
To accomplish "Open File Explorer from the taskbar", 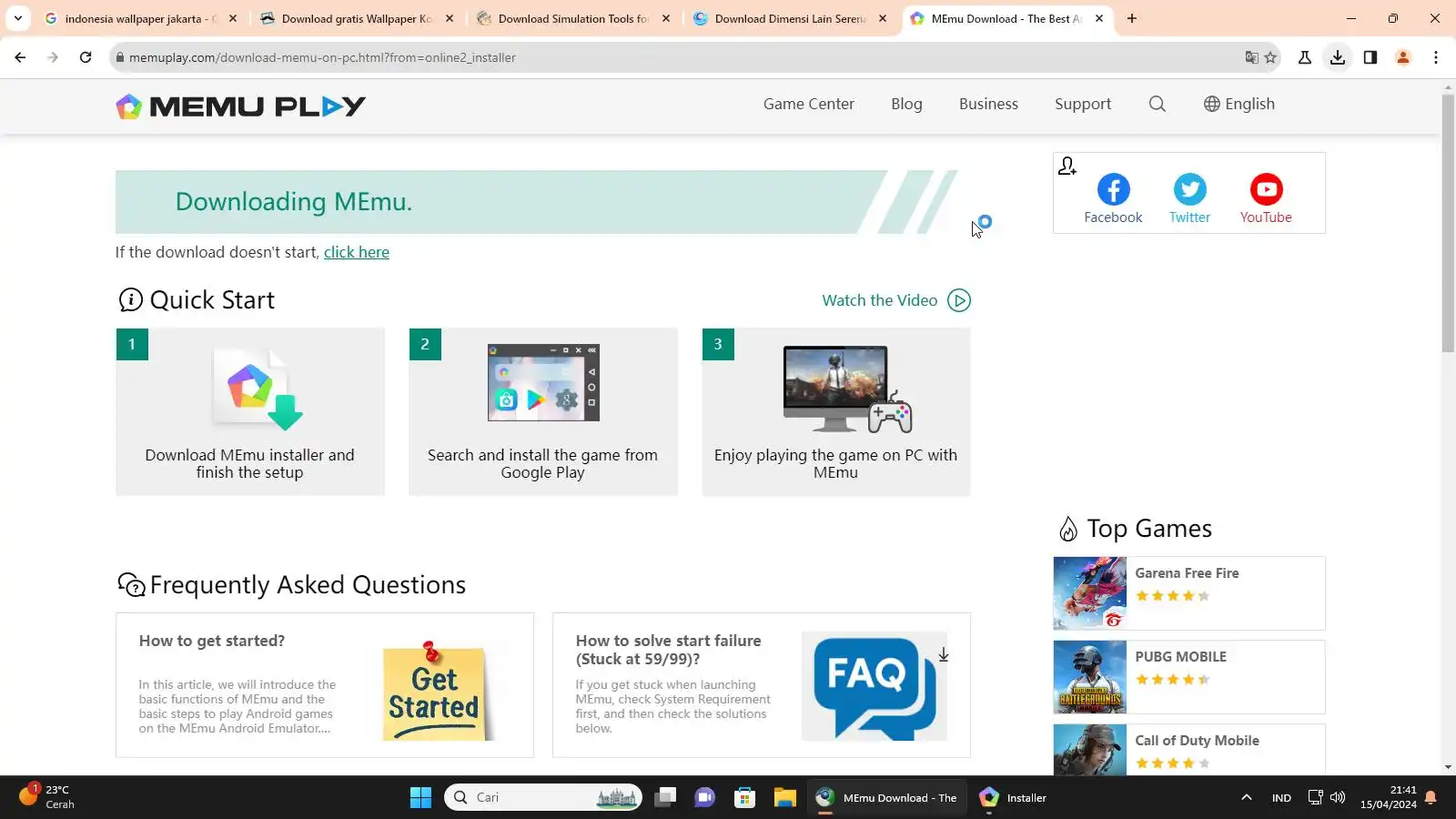I will pyautogui.click(x=785, y=798).
